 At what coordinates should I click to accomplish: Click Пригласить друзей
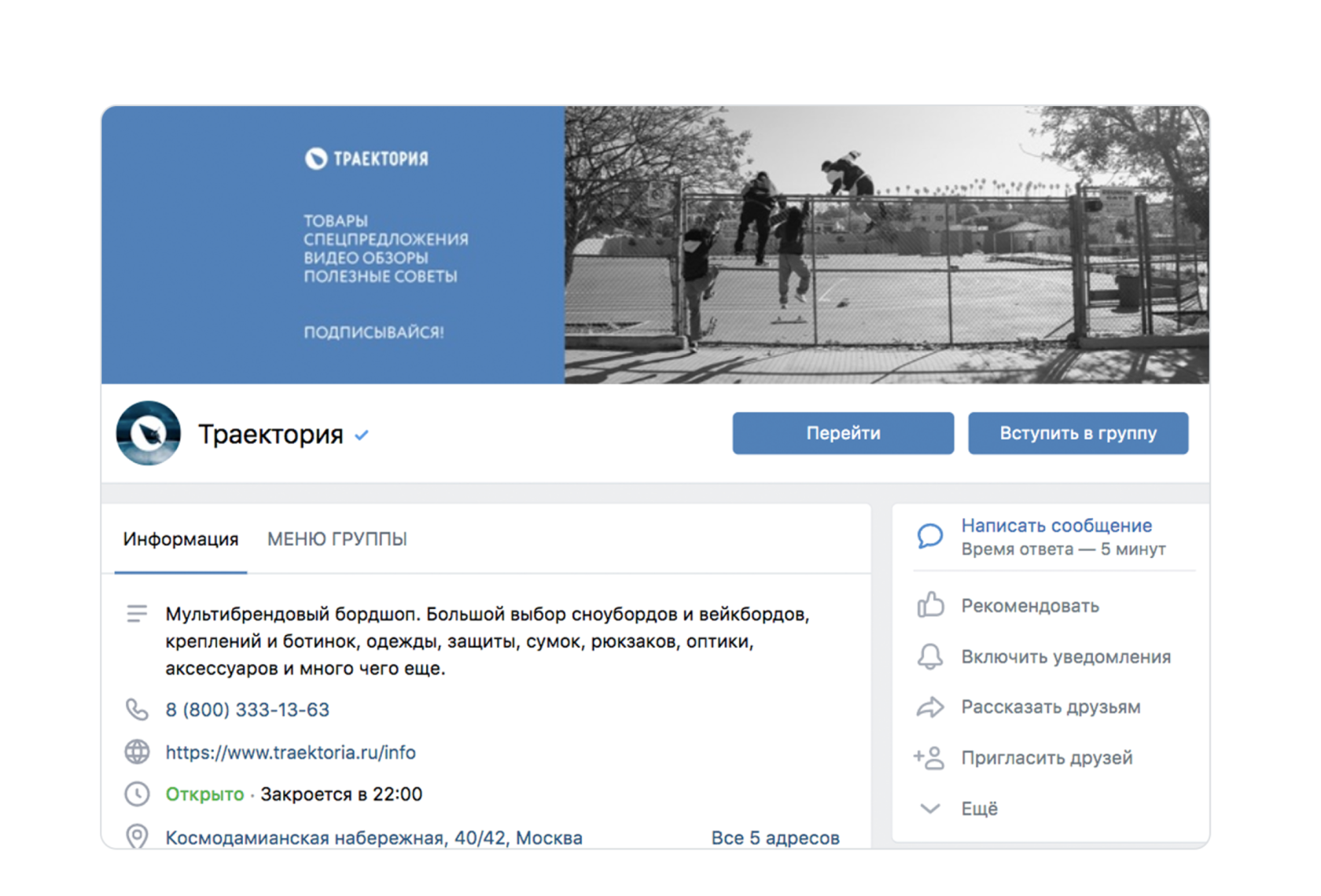click(1047, 758)
